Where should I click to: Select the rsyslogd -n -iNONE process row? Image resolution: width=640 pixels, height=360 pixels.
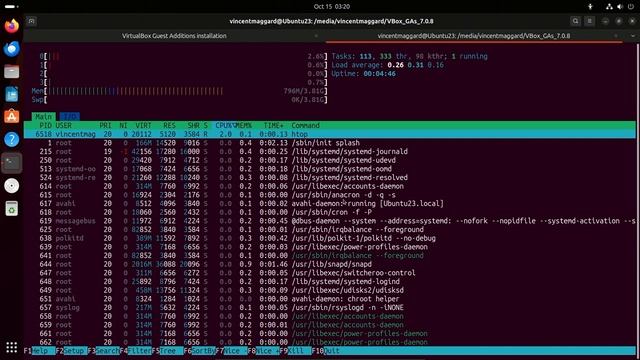pyautogui.click(x=329, y=307)
